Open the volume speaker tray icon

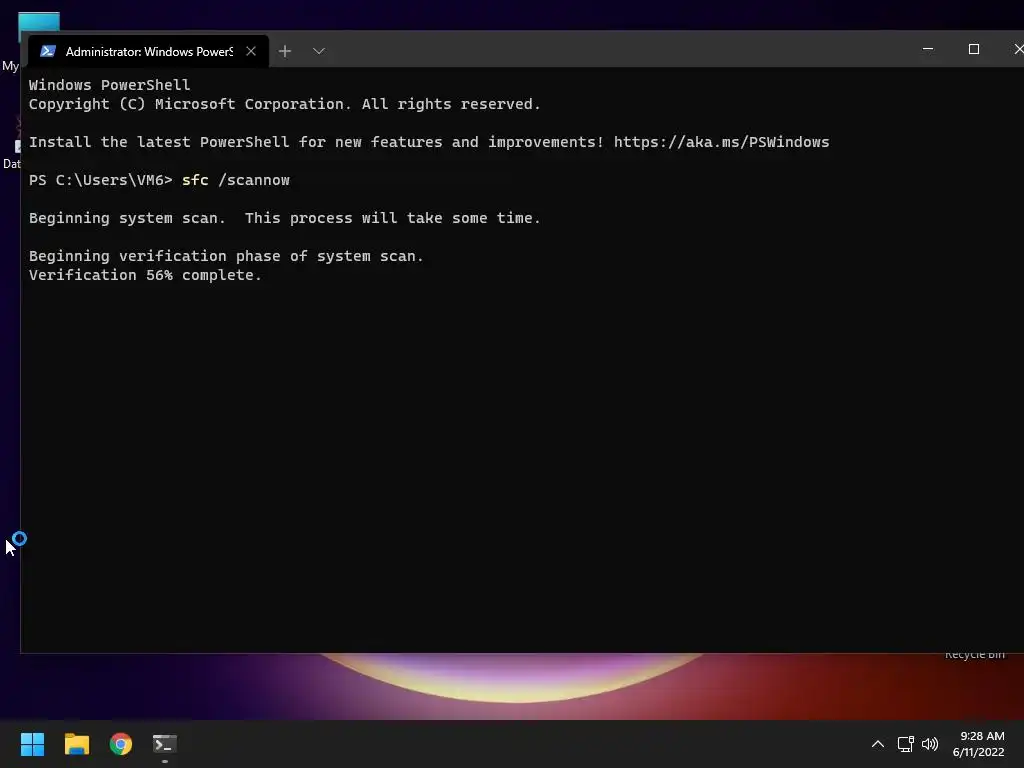(929, 744)
